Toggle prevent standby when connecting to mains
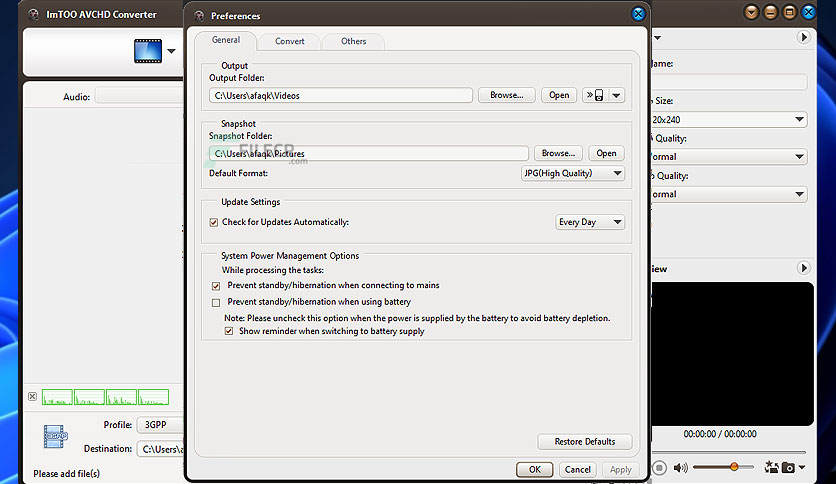Image resolution: width=836 pixels, height=484 pixels. [216, 286]
